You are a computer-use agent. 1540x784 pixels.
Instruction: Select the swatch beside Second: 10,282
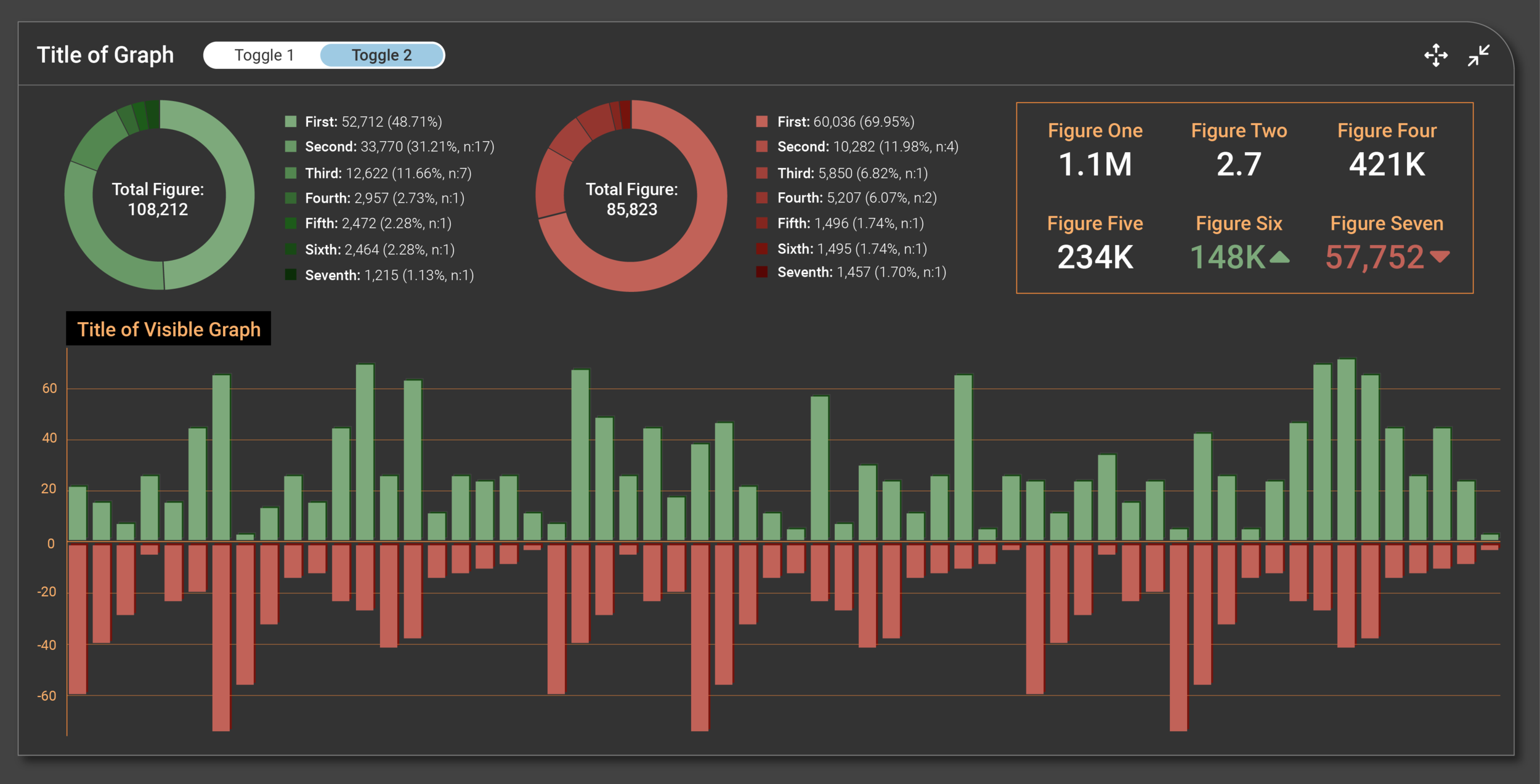(762, 147)
